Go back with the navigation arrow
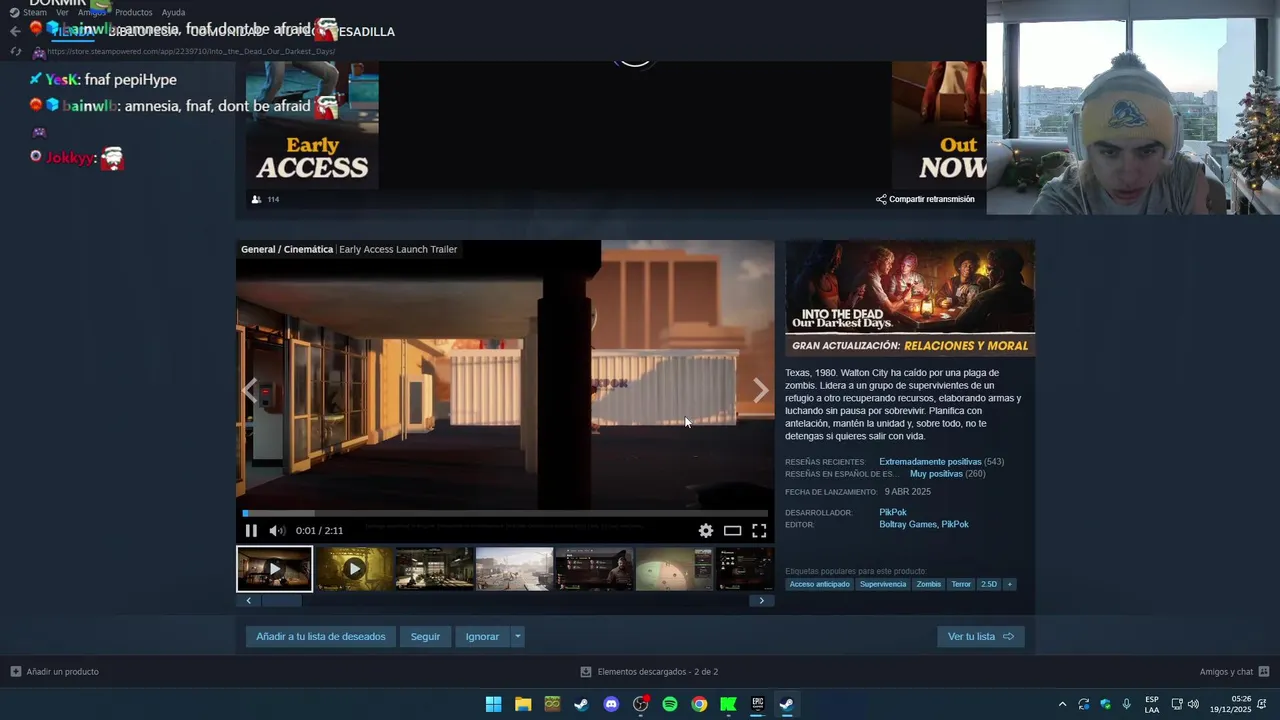1280x720 pixels. 14,31
